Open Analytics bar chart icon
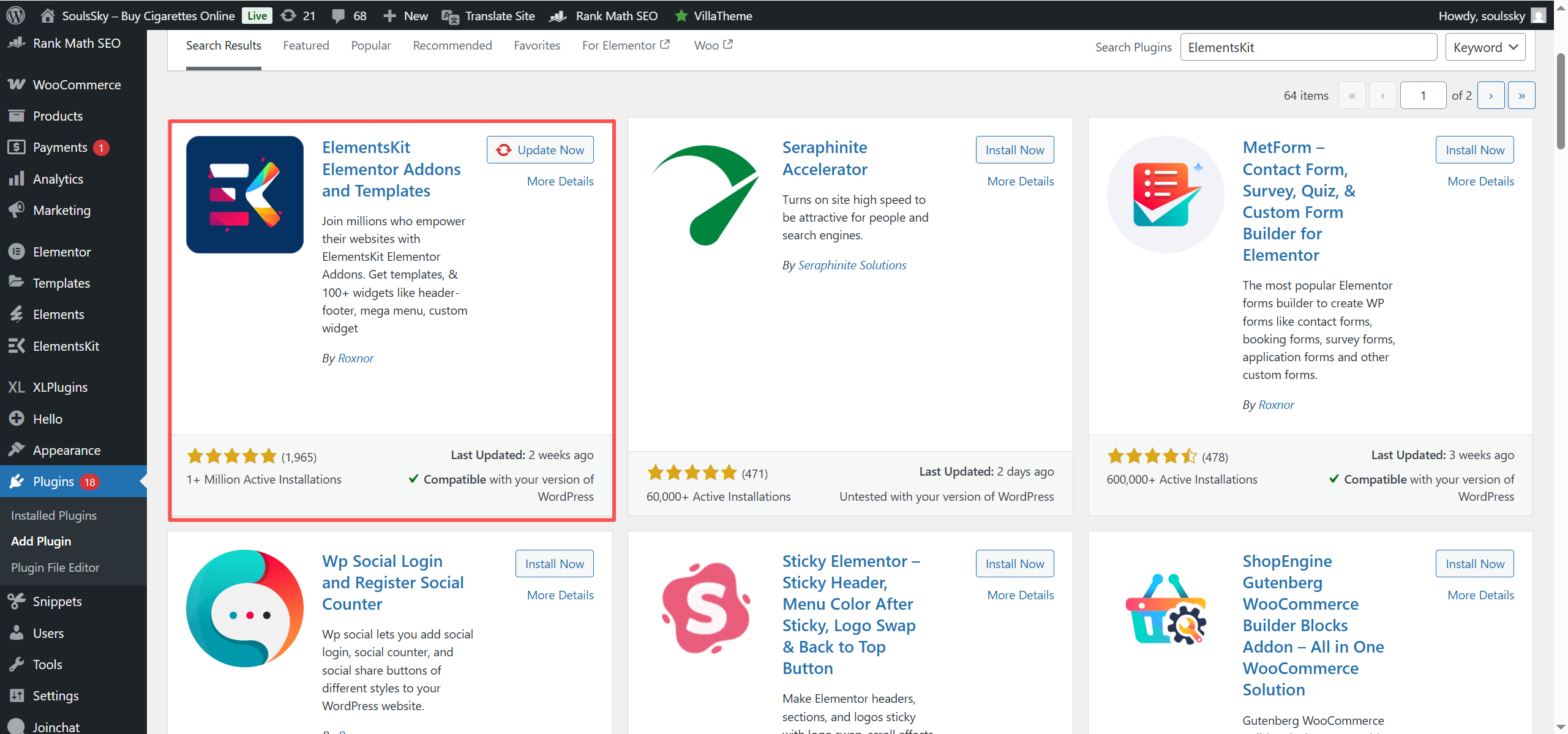This screenshot has height=734, width=1568. [17, 179]
